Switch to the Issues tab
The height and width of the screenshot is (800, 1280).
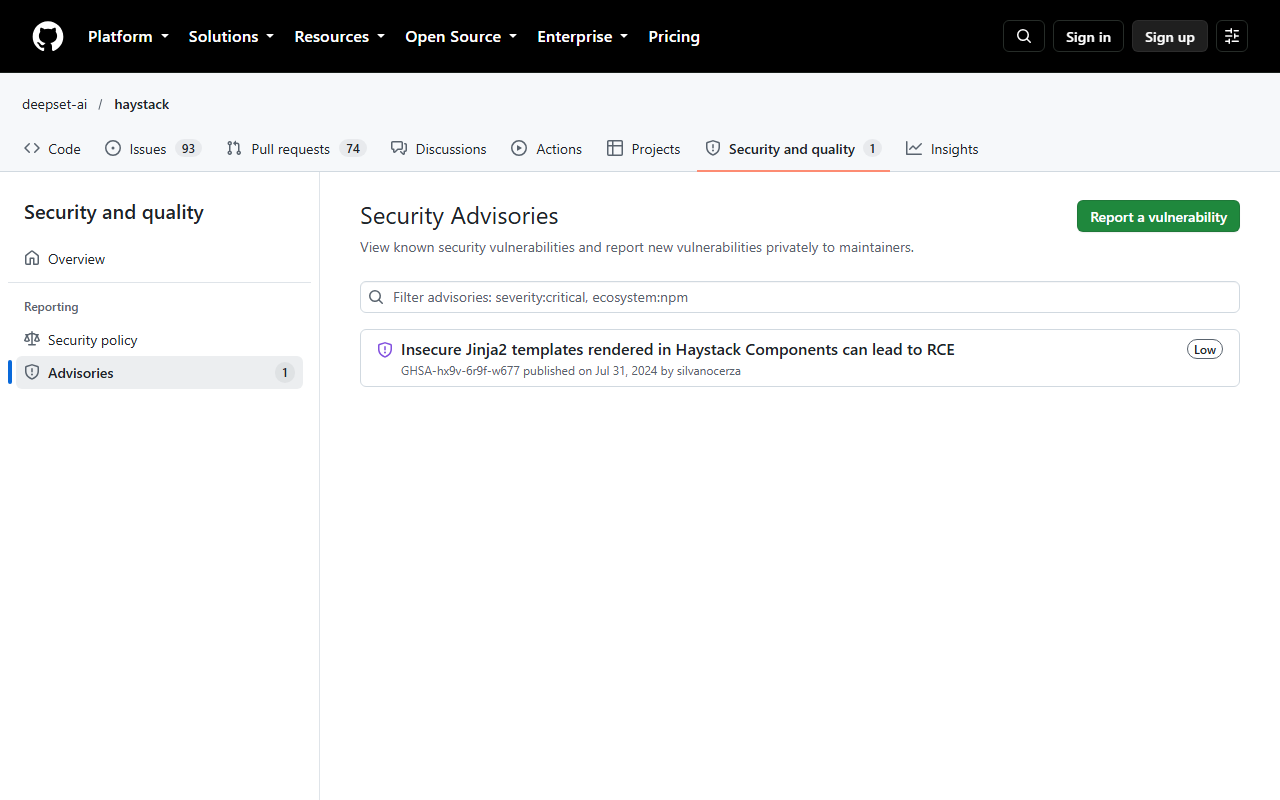coord(153,149)
